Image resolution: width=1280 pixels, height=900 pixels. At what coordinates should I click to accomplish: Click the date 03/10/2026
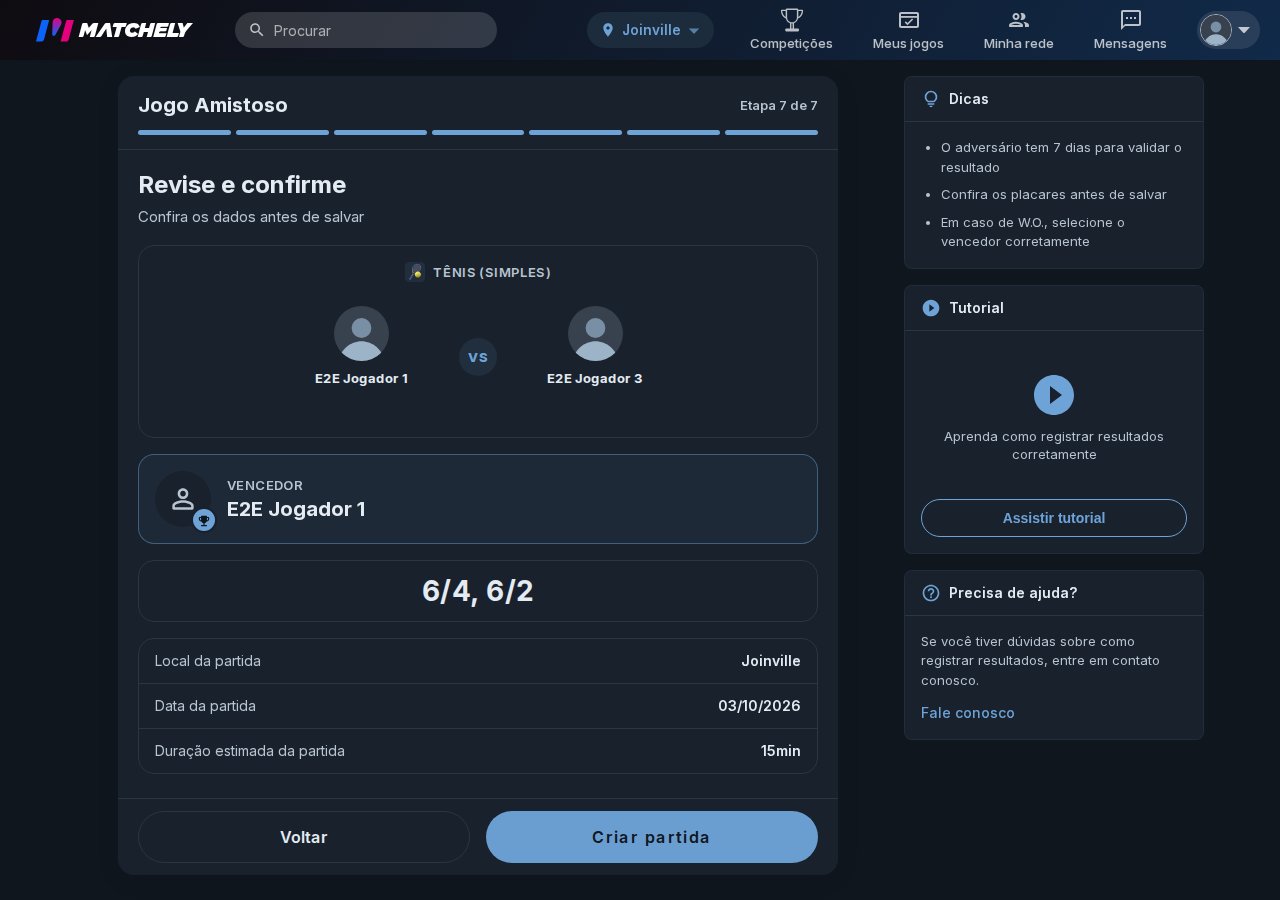coord(759,706)
